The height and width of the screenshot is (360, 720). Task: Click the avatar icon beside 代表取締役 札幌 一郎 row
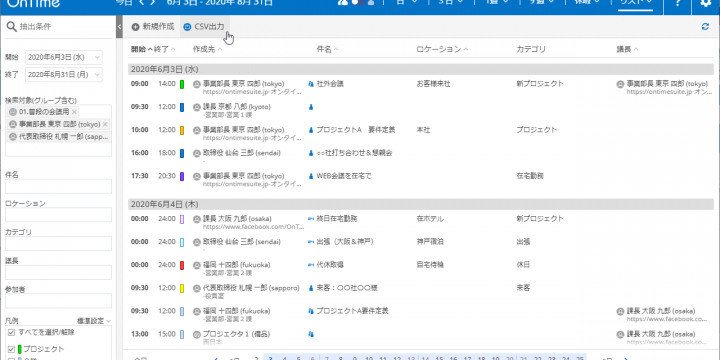197,288
